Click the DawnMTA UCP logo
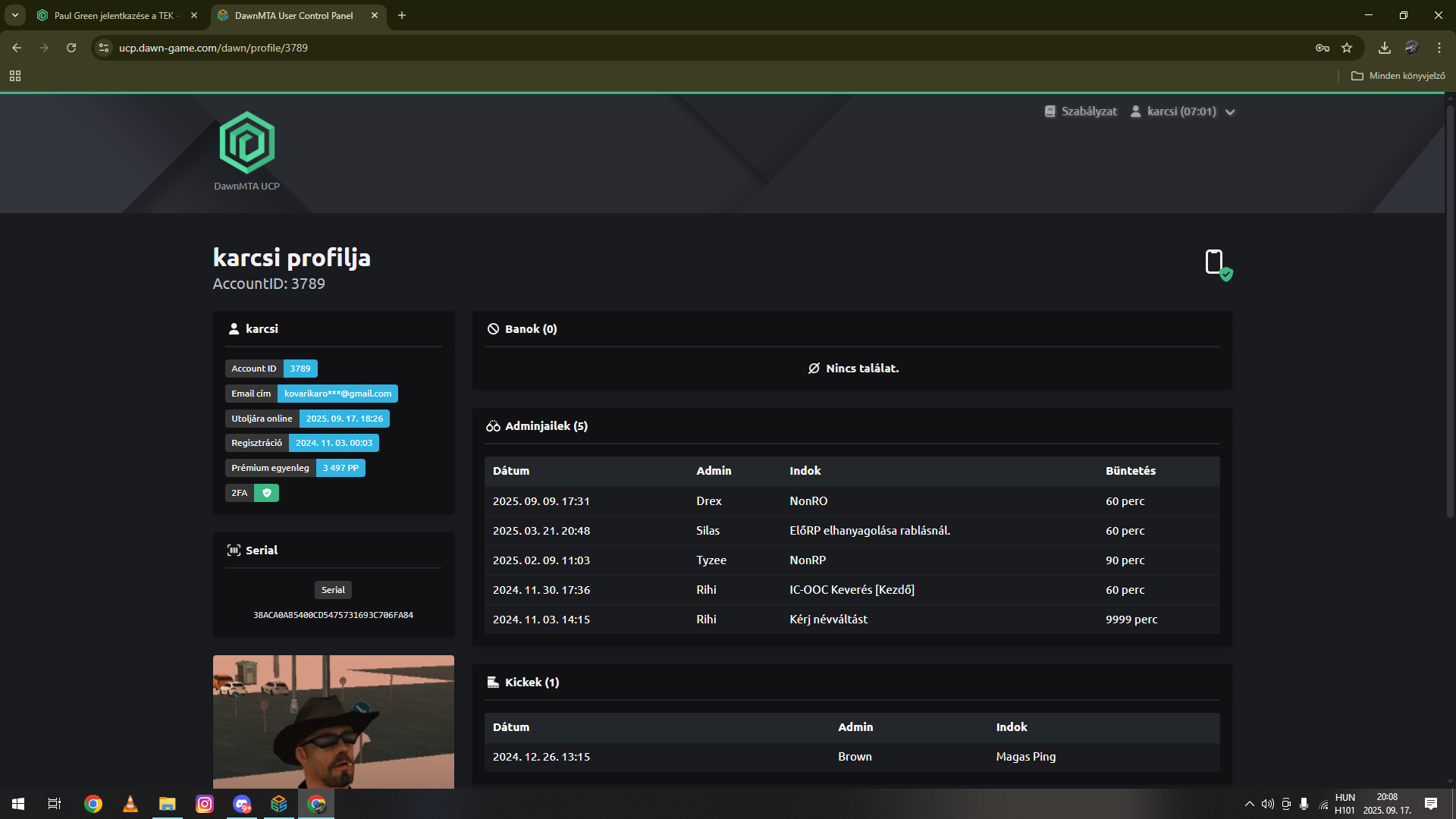1456x819 pixels. point(246,144)
